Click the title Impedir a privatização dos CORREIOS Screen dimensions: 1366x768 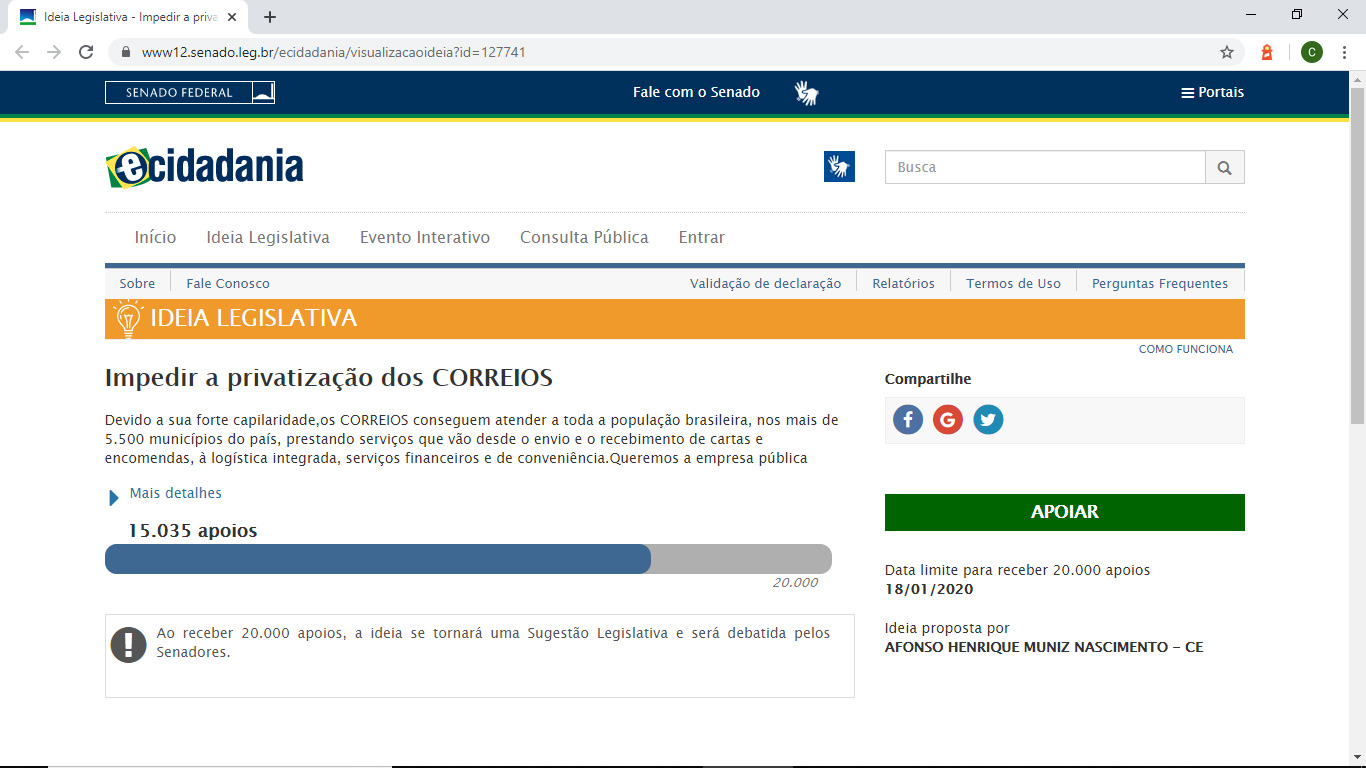(x=329, y=378)
